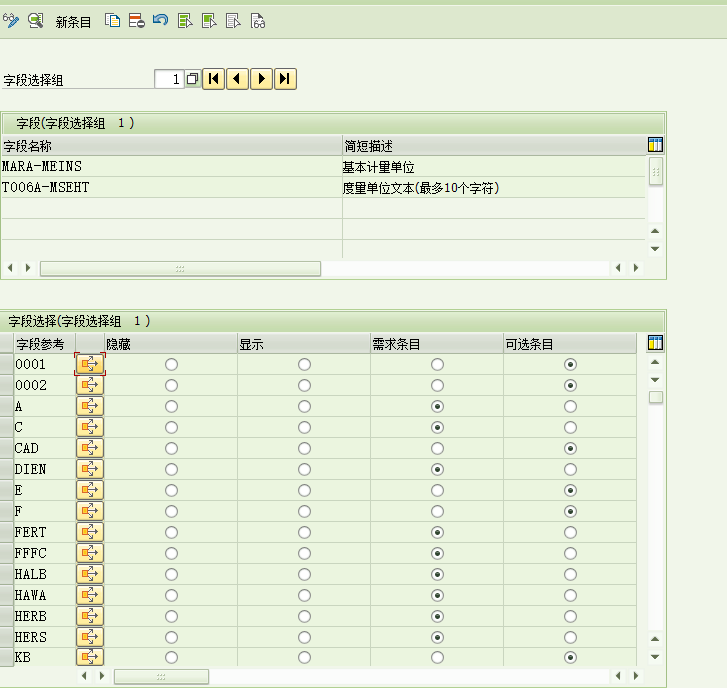Open table settings icon for the 字段 table

pos(656,145)
